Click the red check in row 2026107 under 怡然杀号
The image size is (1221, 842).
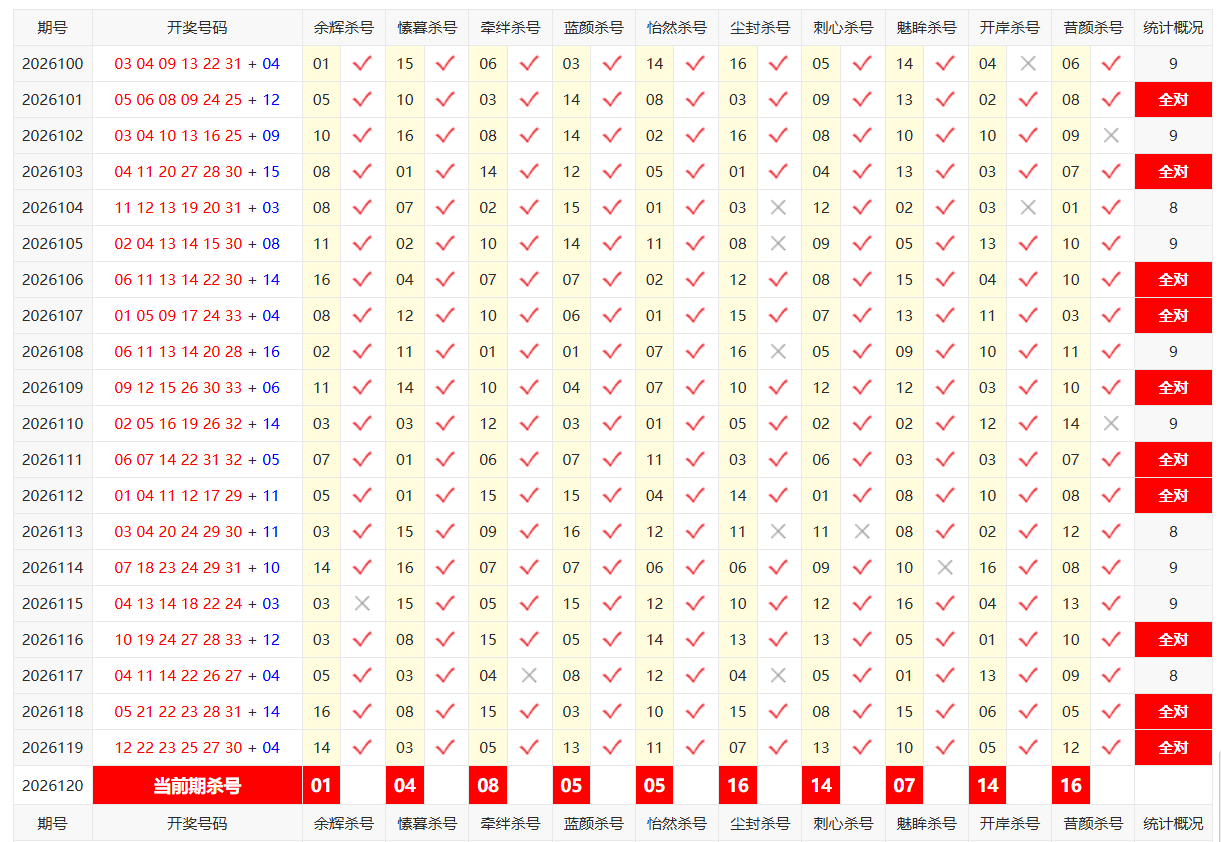point(695,316)
